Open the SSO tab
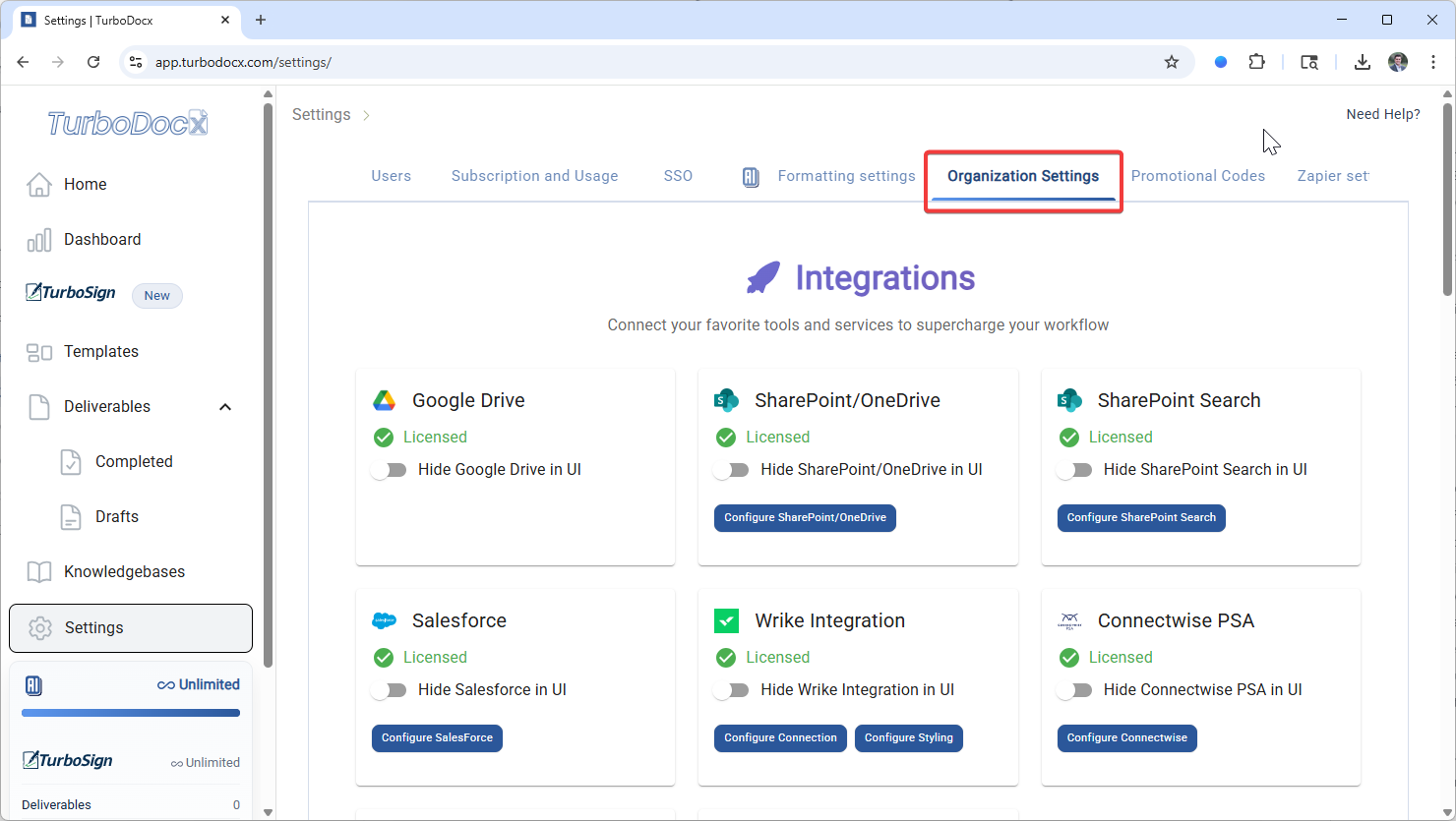Screen dimensions: 1456x821 (x=678, y=176)
